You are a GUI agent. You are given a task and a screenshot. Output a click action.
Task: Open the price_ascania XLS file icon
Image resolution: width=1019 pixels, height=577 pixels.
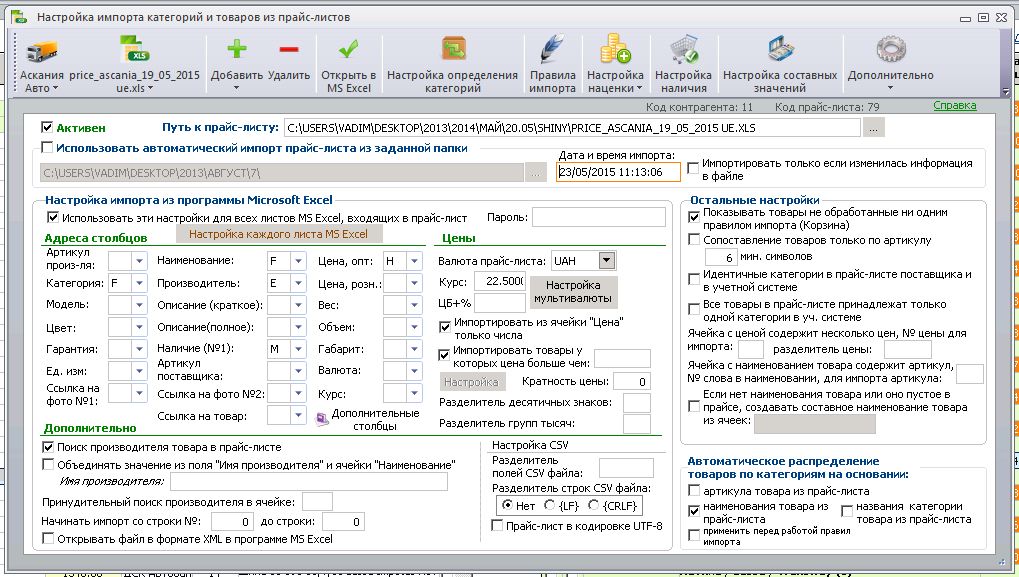135,50
